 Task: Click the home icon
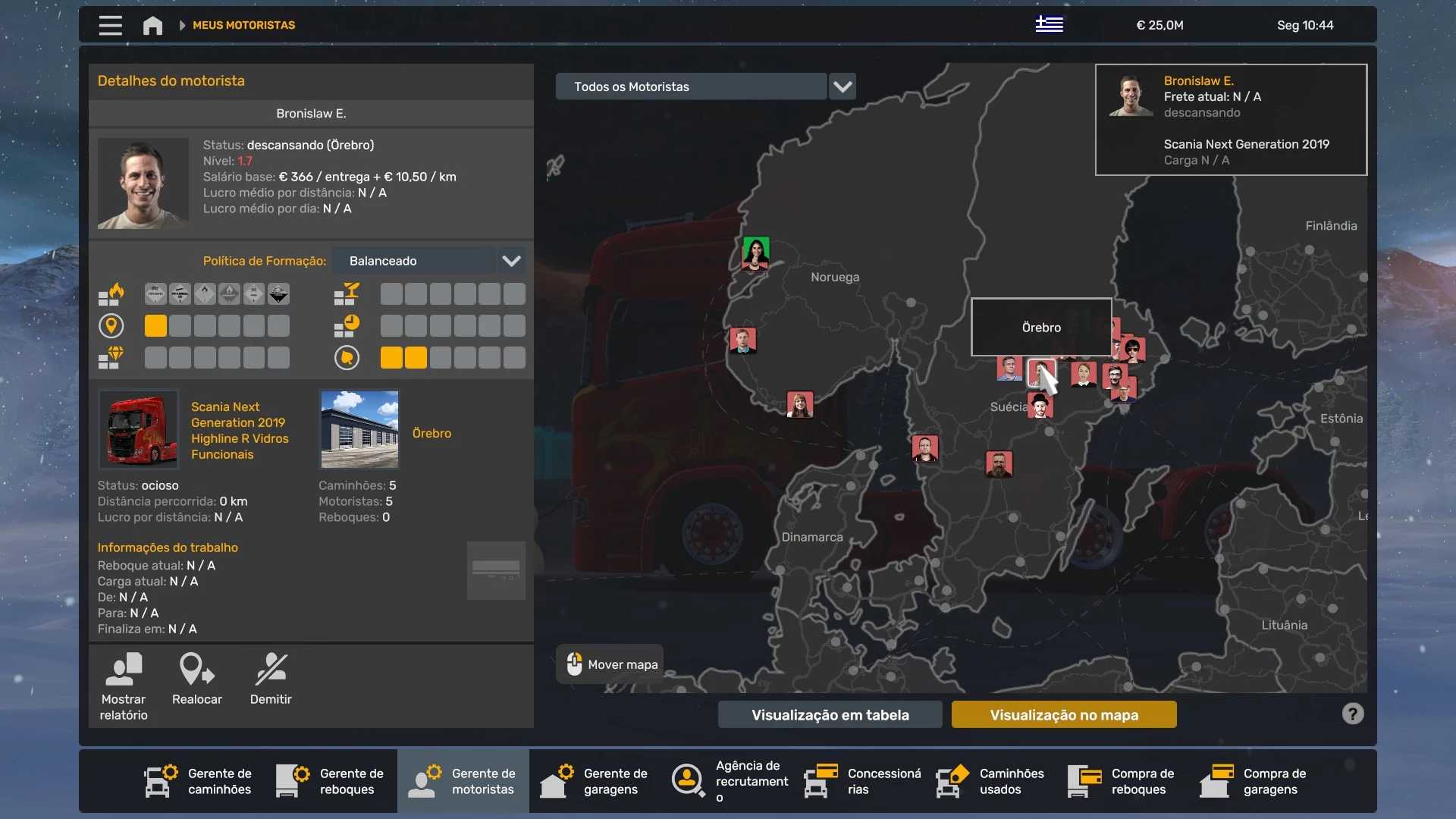tap(152, 25)
